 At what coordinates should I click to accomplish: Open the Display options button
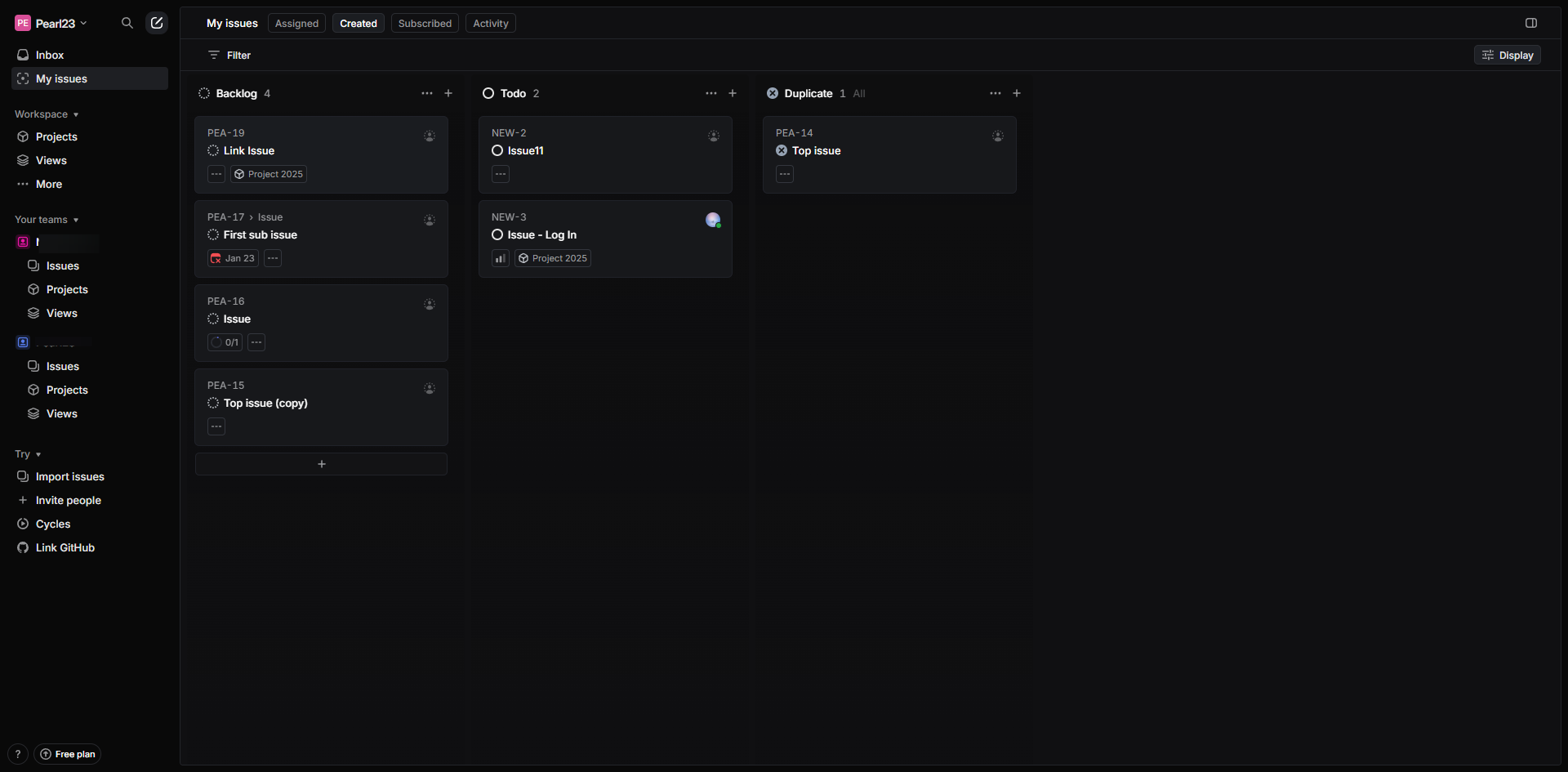pos(1508,55)
